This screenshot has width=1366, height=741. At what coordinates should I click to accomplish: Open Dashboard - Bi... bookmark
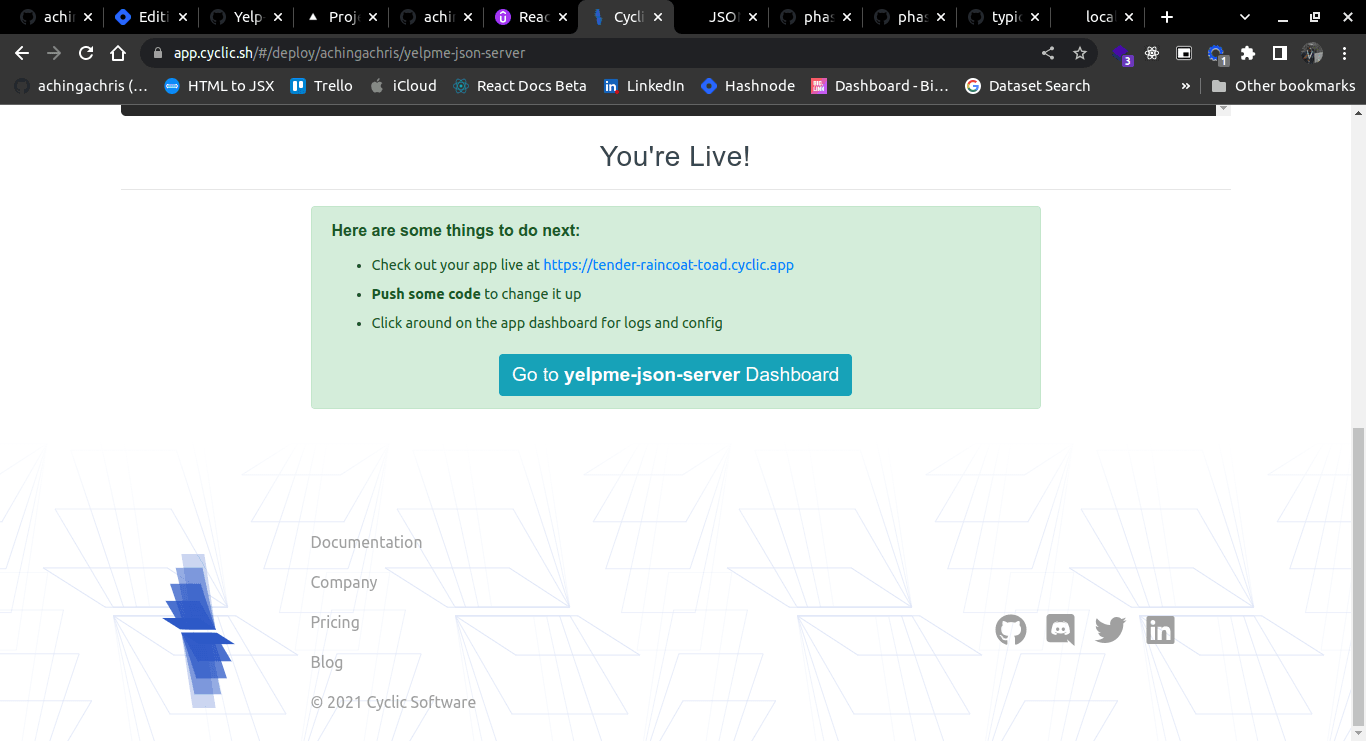point(880,86)
